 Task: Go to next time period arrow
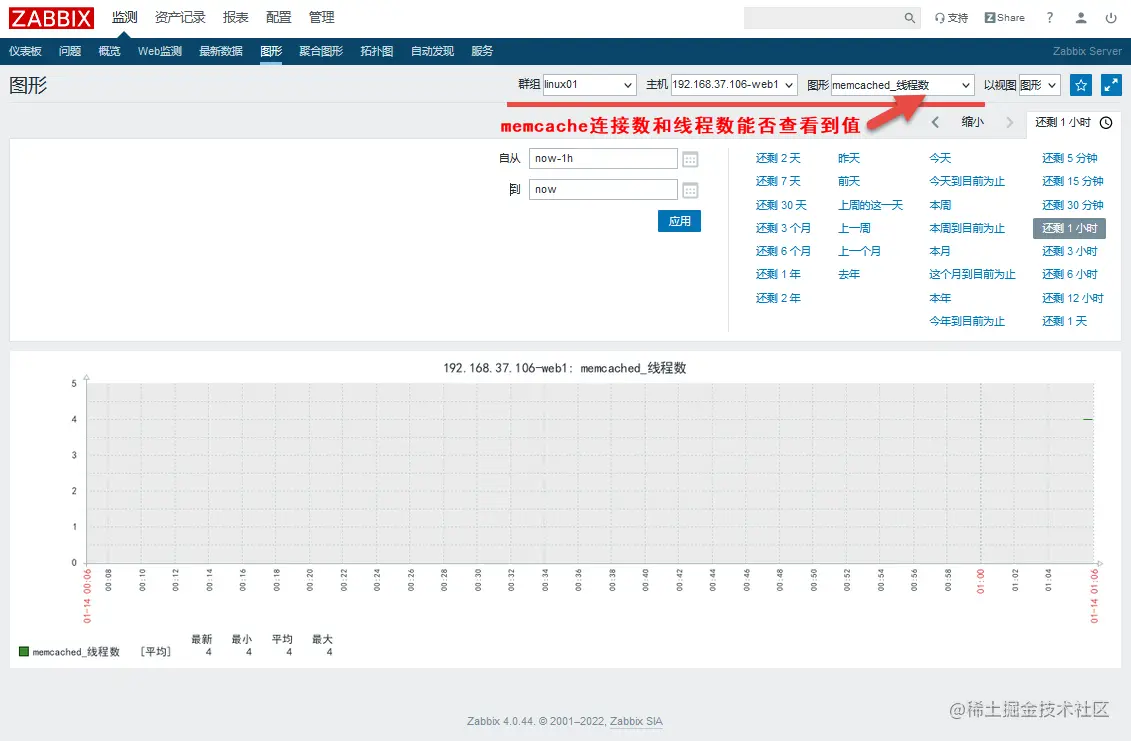1010,122
